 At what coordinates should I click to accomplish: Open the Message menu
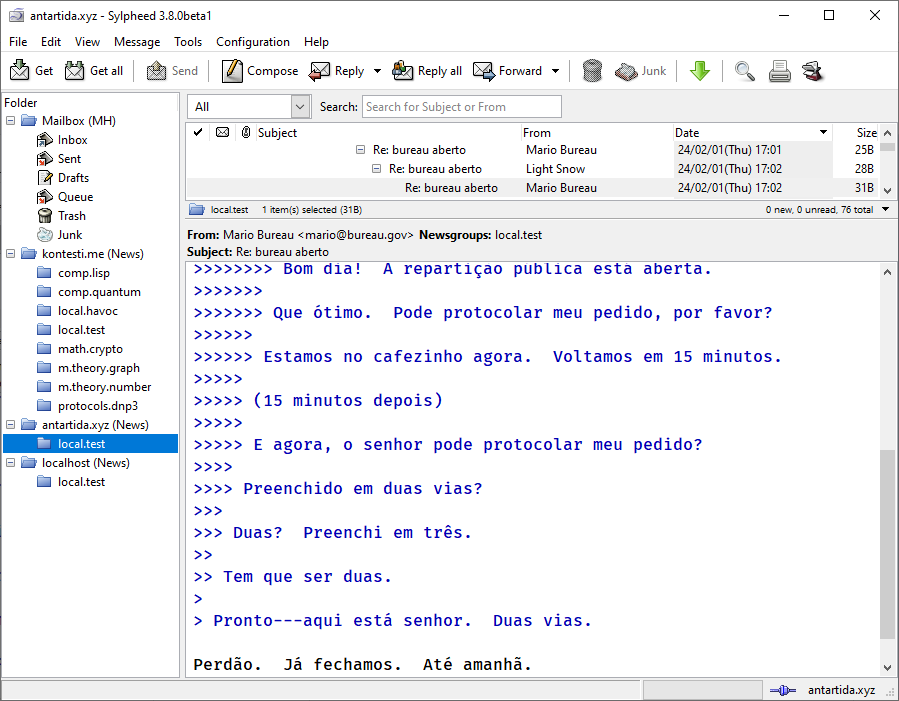pos(137,42)
